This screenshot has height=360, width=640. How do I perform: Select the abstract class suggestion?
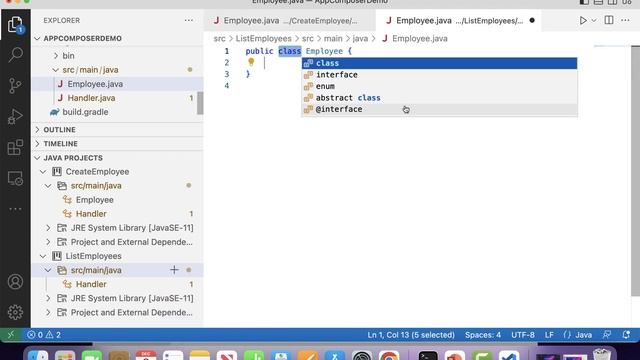(x=439, y=98)
